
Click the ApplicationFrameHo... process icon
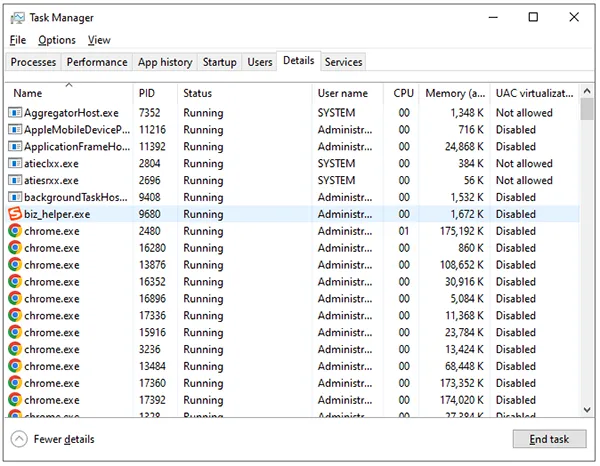15,147
